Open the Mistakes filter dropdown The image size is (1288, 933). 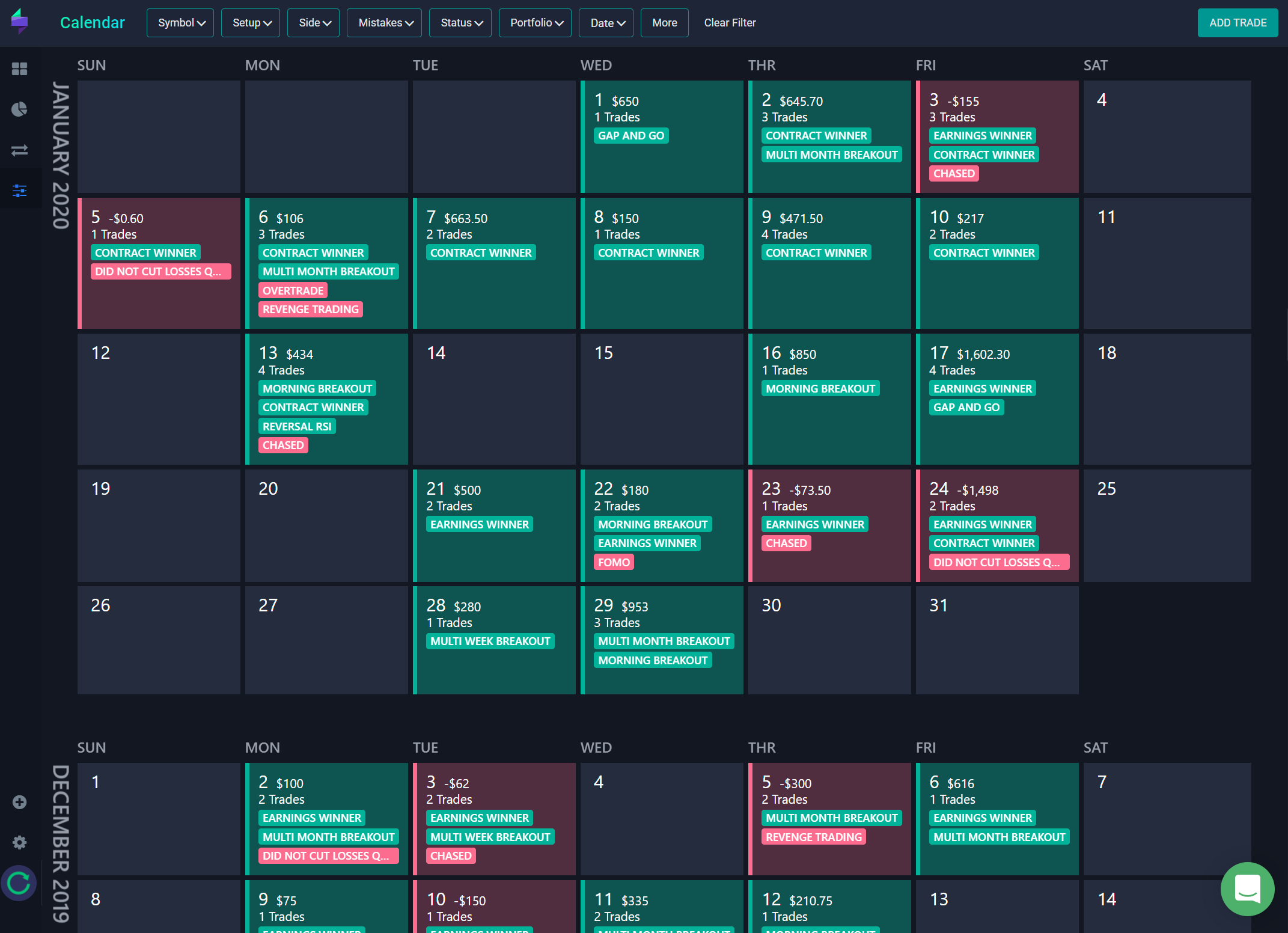[x=385, y=23]
